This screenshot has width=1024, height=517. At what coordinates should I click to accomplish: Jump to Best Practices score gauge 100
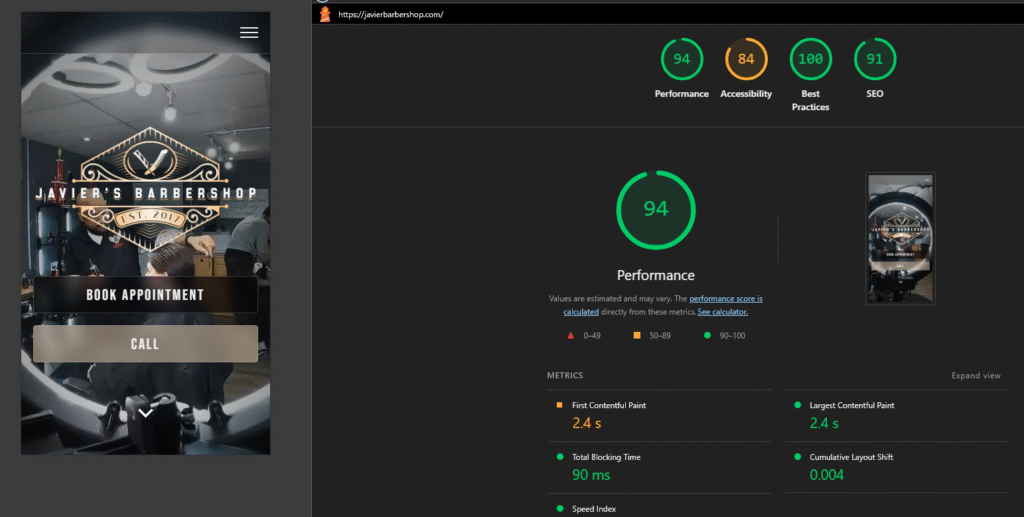tap(810, 59)
